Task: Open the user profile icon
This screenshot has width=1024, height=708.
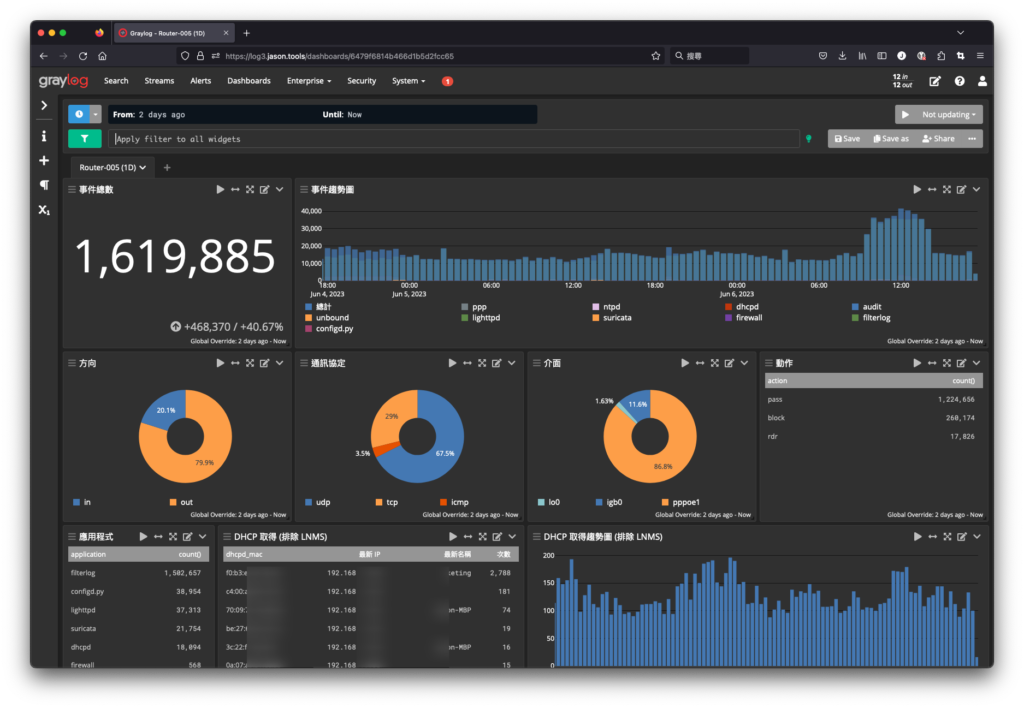Action: pos(982,81)
